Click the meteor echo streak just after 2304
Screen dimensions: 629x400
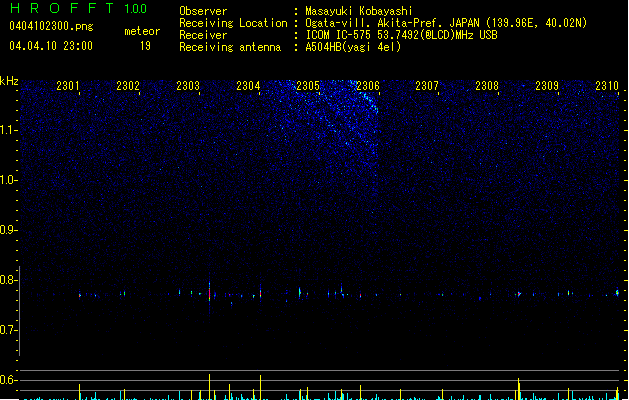[261, 292]
